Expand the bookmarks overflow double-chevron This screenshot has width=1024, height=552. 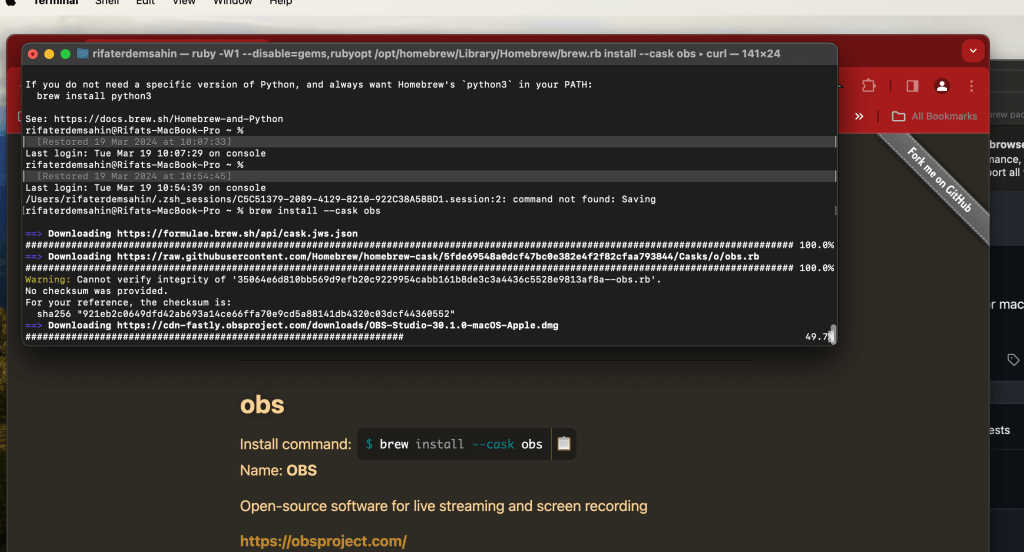click(859, 116)
